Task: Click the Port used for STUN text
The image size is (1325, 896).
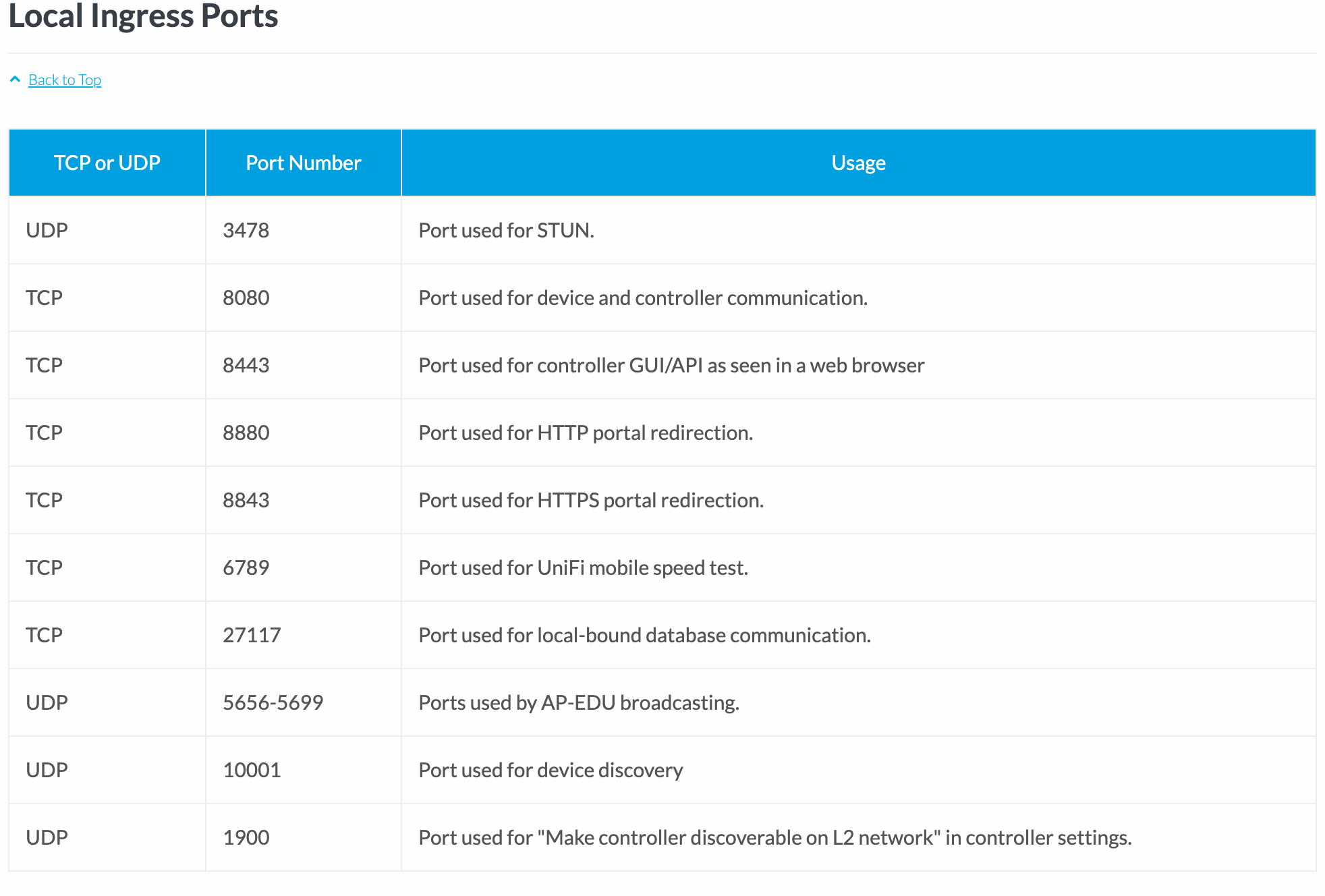Action: point(506,230)
